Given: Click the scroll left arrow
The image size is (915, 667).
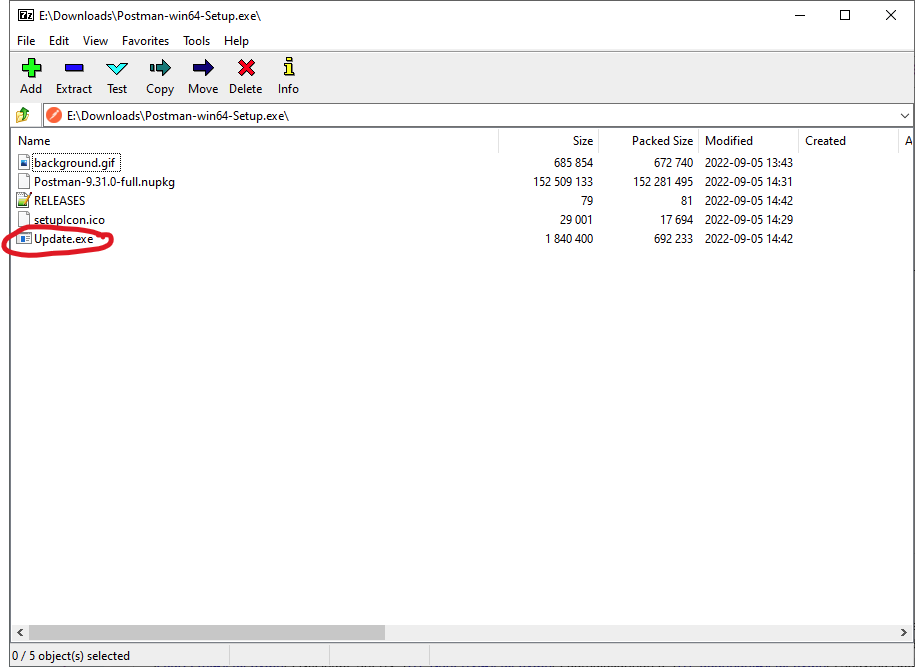Looking at the screenshot, I should click(x=20, y=632).
